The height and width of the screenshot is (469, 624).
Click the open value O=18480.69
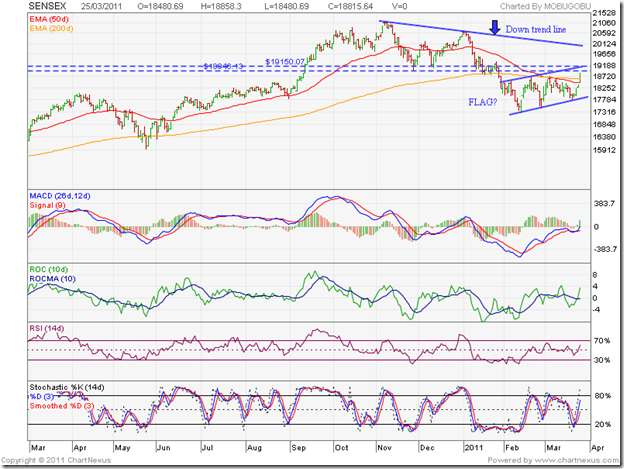pos(160,6)
